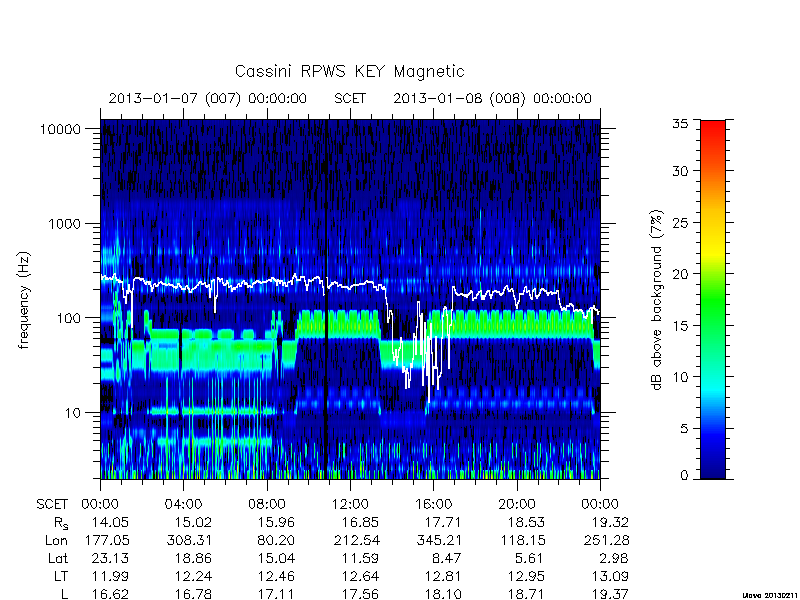Click the Rs value 14.05
The height and width of the screenshot is (600, 800).
click(x=110, y=522)
